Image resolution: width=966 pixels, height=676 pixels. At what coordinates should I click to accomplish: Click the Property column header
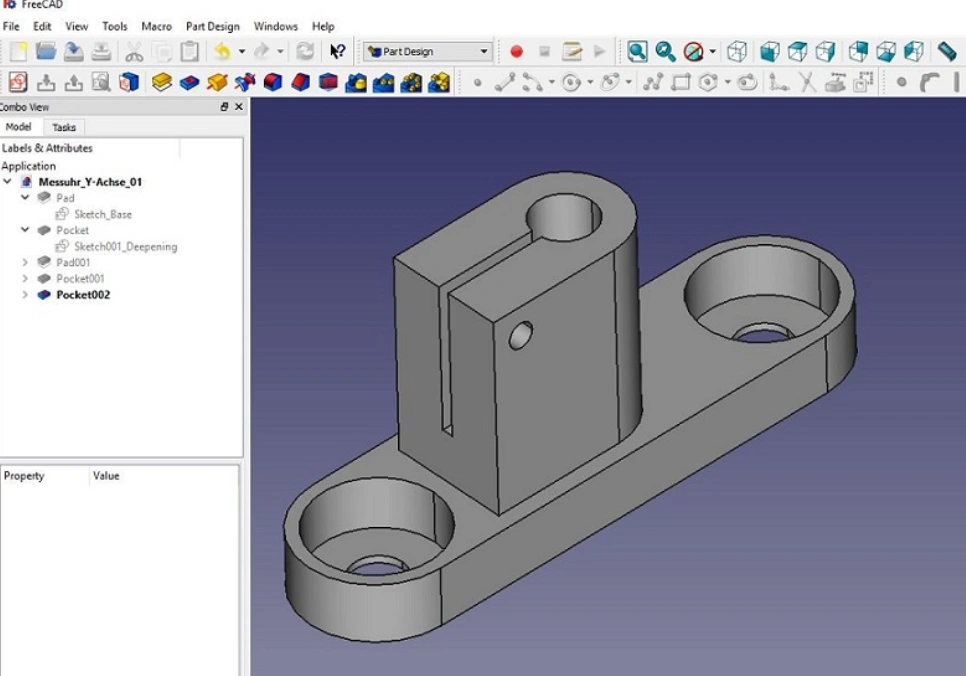point(25,476)
